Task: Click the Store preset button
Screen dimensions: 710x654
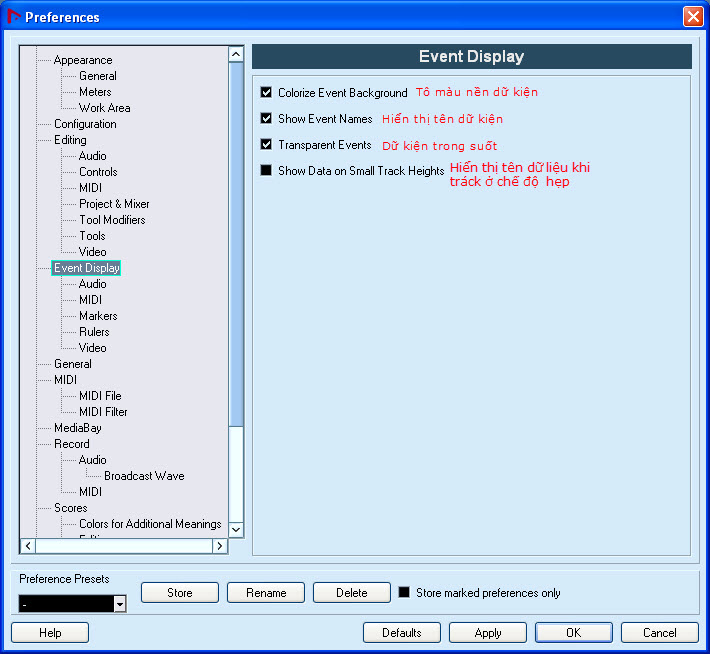Action: 180,593
